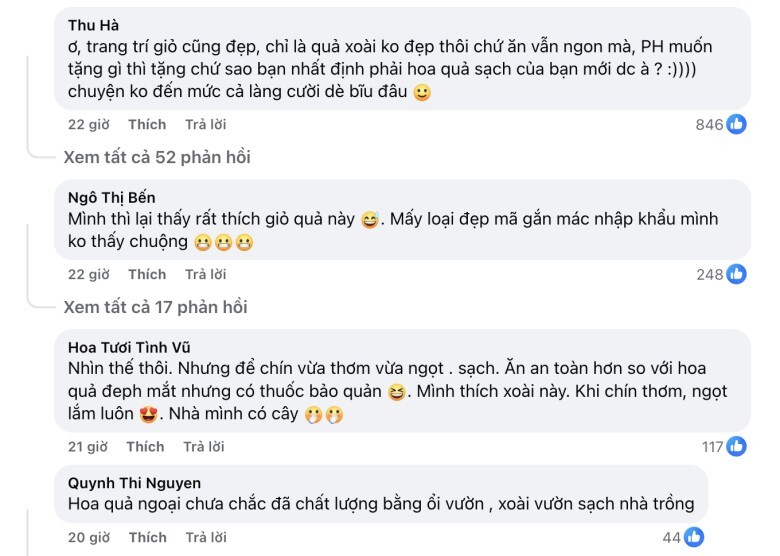
Task: Reply to Thu Hà's comment via Trả lời
Action: [x=205, y=125]
